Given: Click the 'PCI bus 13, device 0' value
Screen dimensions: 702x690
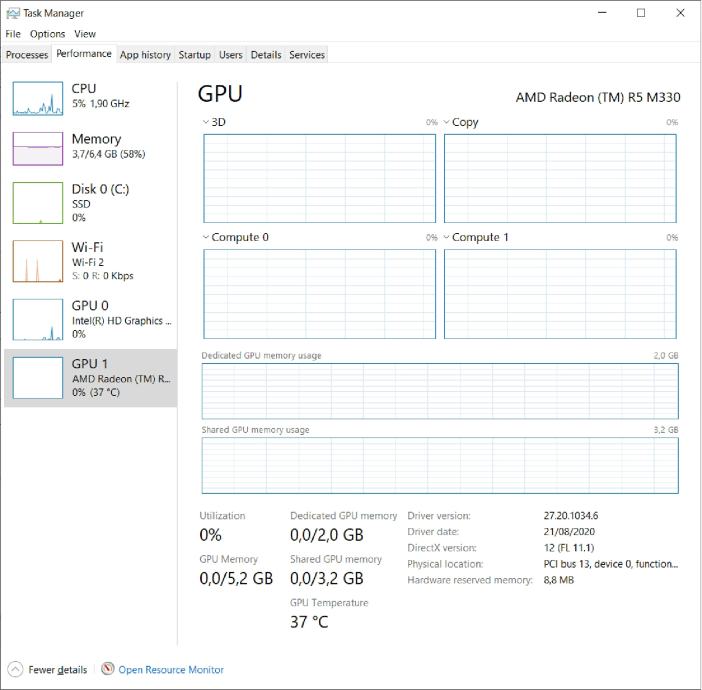Looking at the screenshot, I should (x=611, y=564).
